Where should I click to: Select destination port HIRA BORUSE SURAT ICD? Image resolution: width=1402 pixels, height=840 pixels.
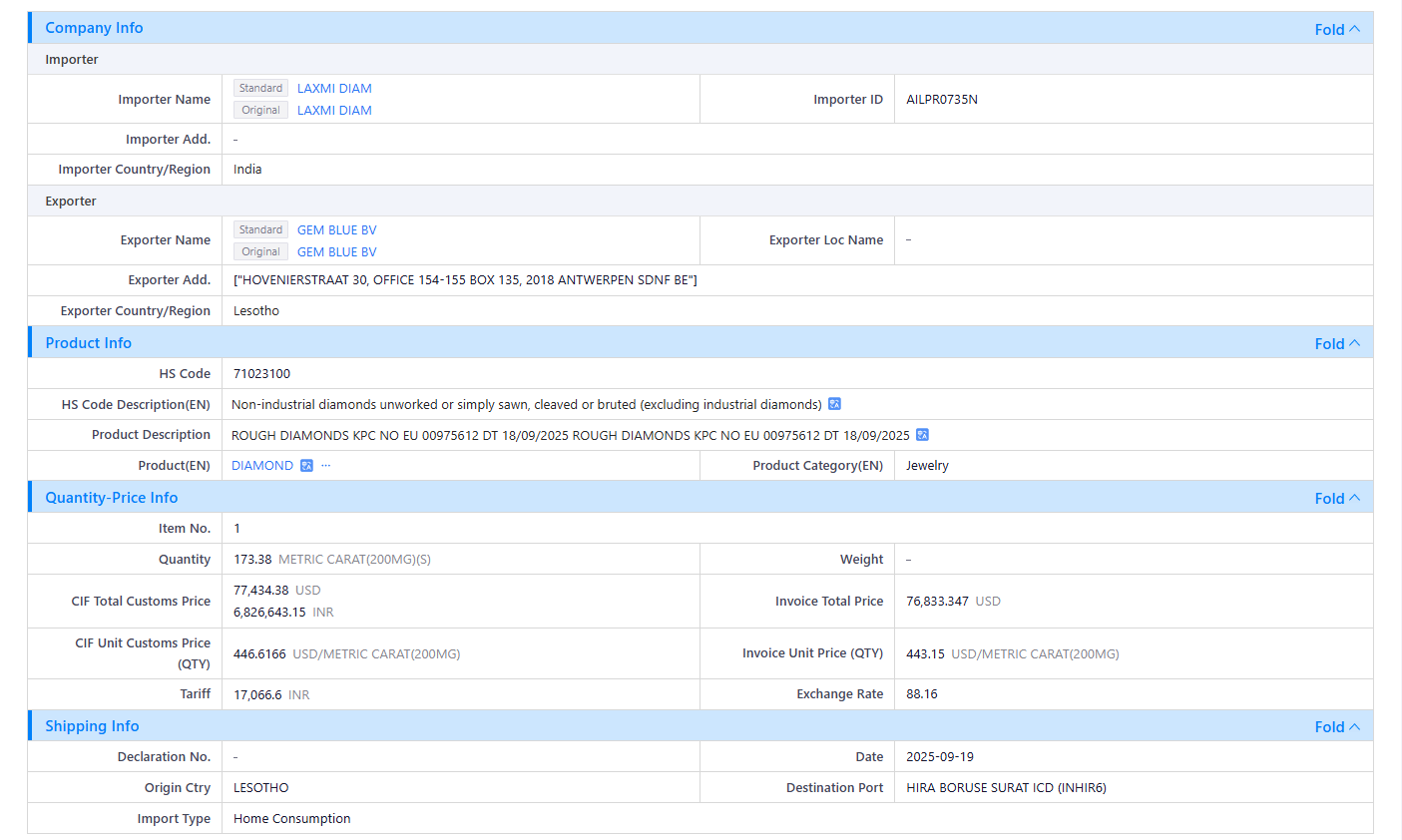click(1006, 788)
